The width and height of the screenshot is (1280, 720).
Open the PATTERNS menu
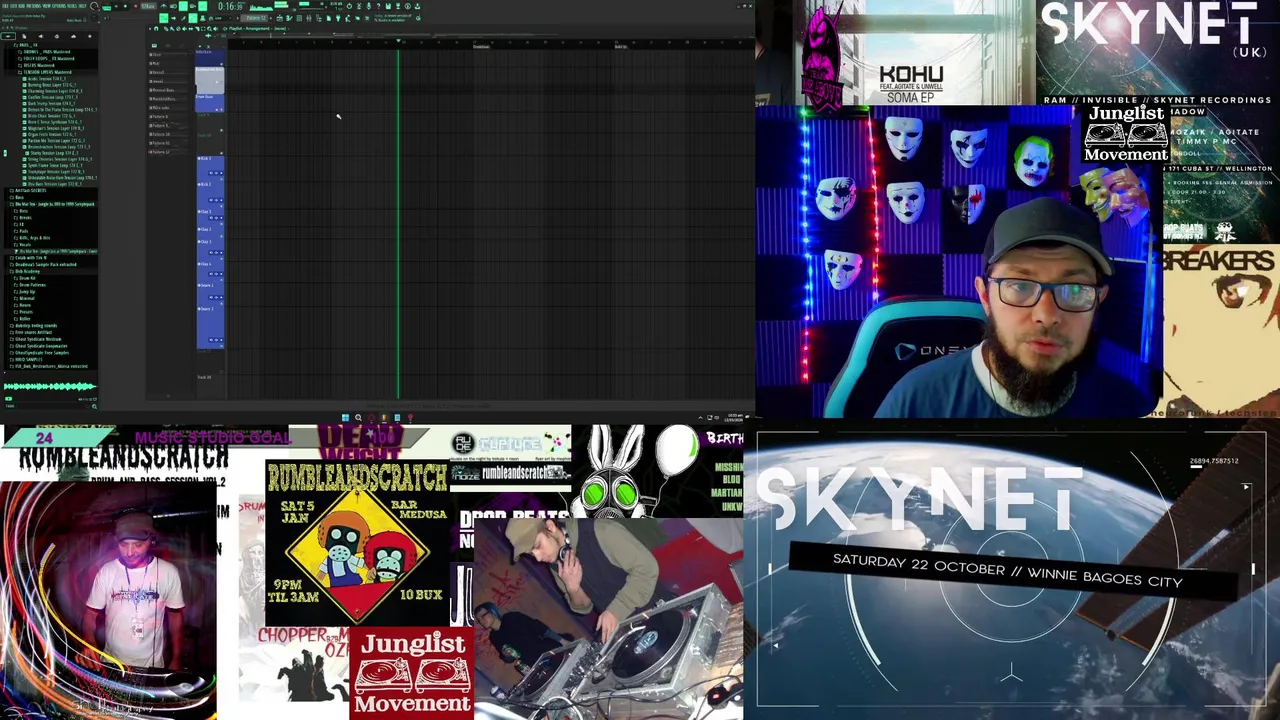34,6
